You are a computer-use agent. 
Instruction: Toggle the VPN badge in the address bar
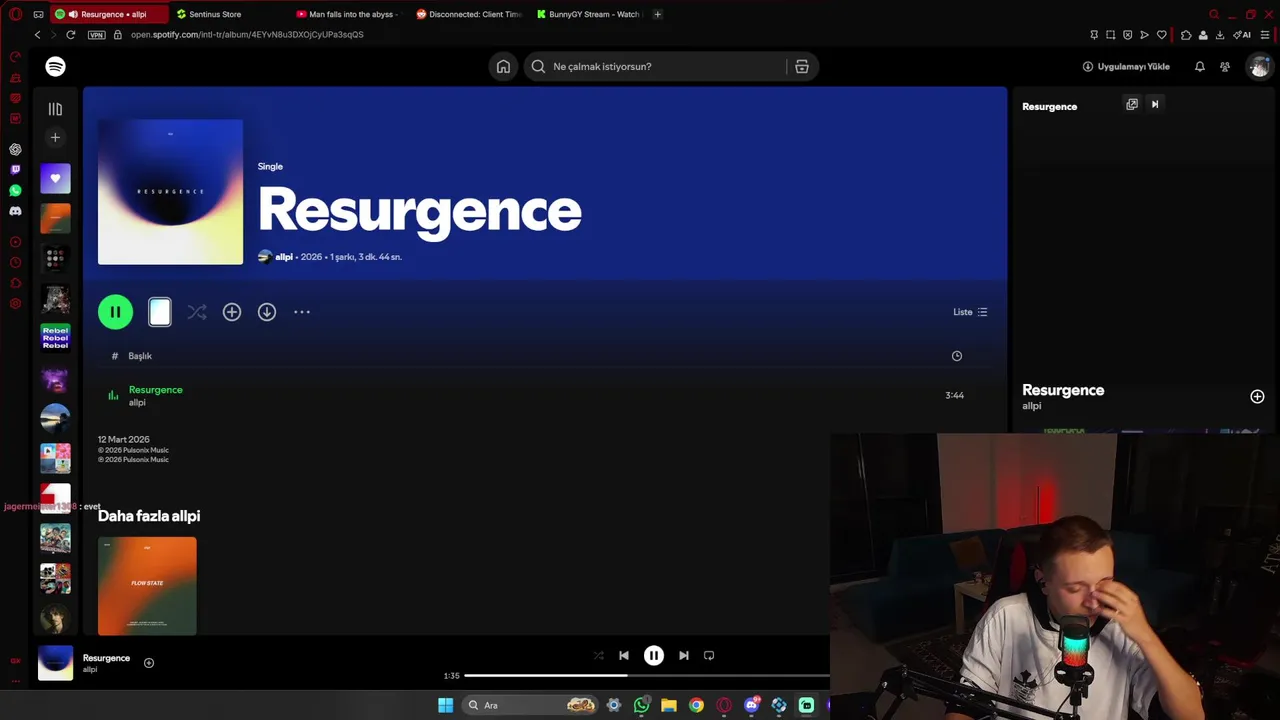96,35
